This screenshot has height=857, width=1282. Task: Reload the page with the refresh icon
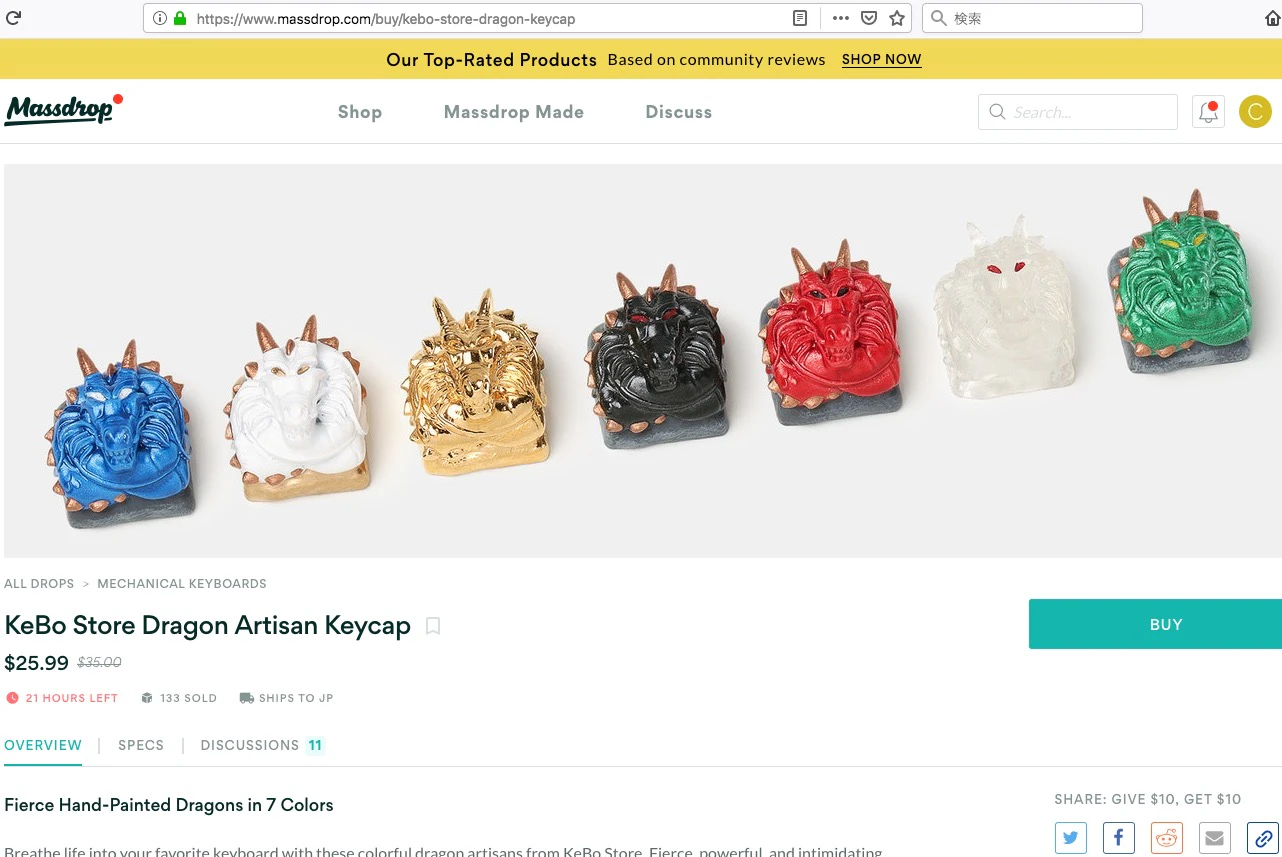pos(14,18)
